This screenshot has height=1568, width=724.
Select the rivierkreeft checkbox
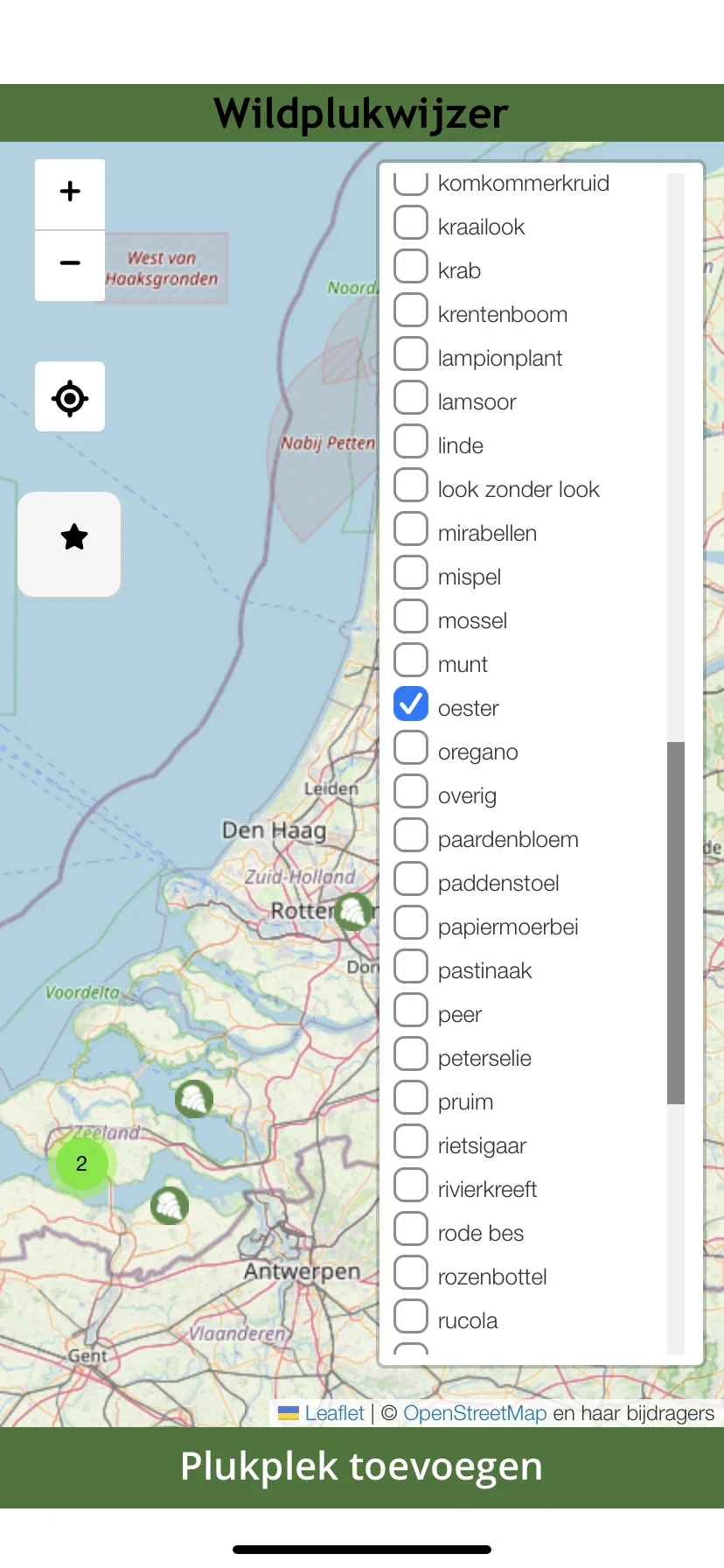click(x=411, y=1185)
